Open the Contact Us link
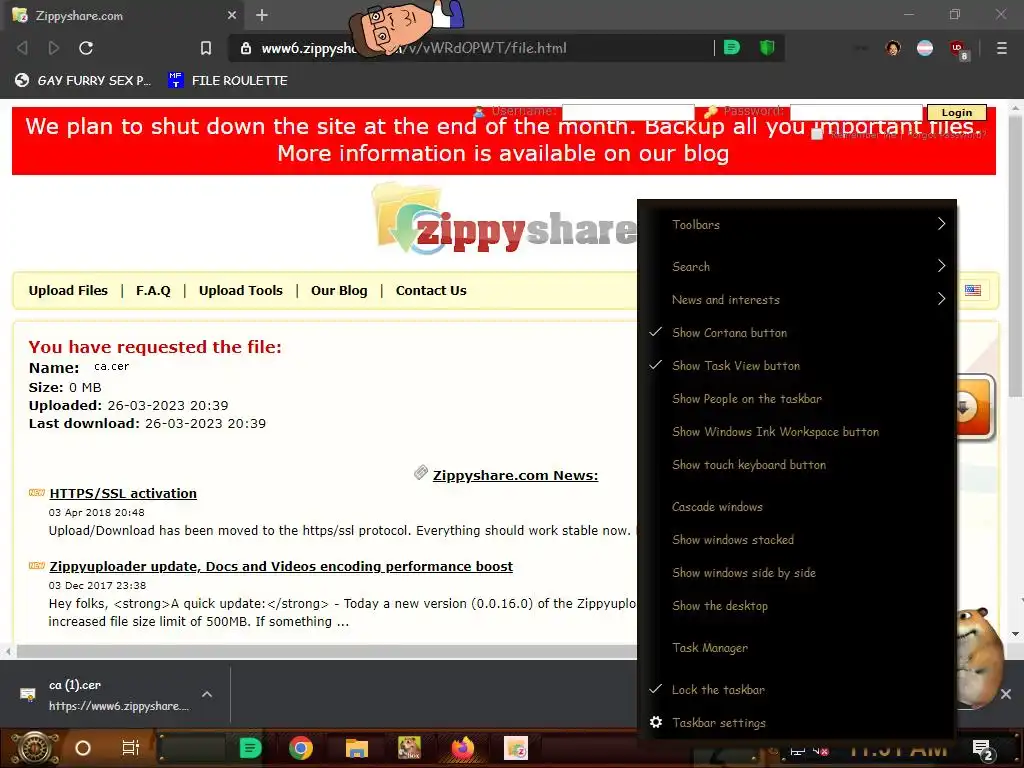The width and height of the screenshot is (1024, 768). 431,291
